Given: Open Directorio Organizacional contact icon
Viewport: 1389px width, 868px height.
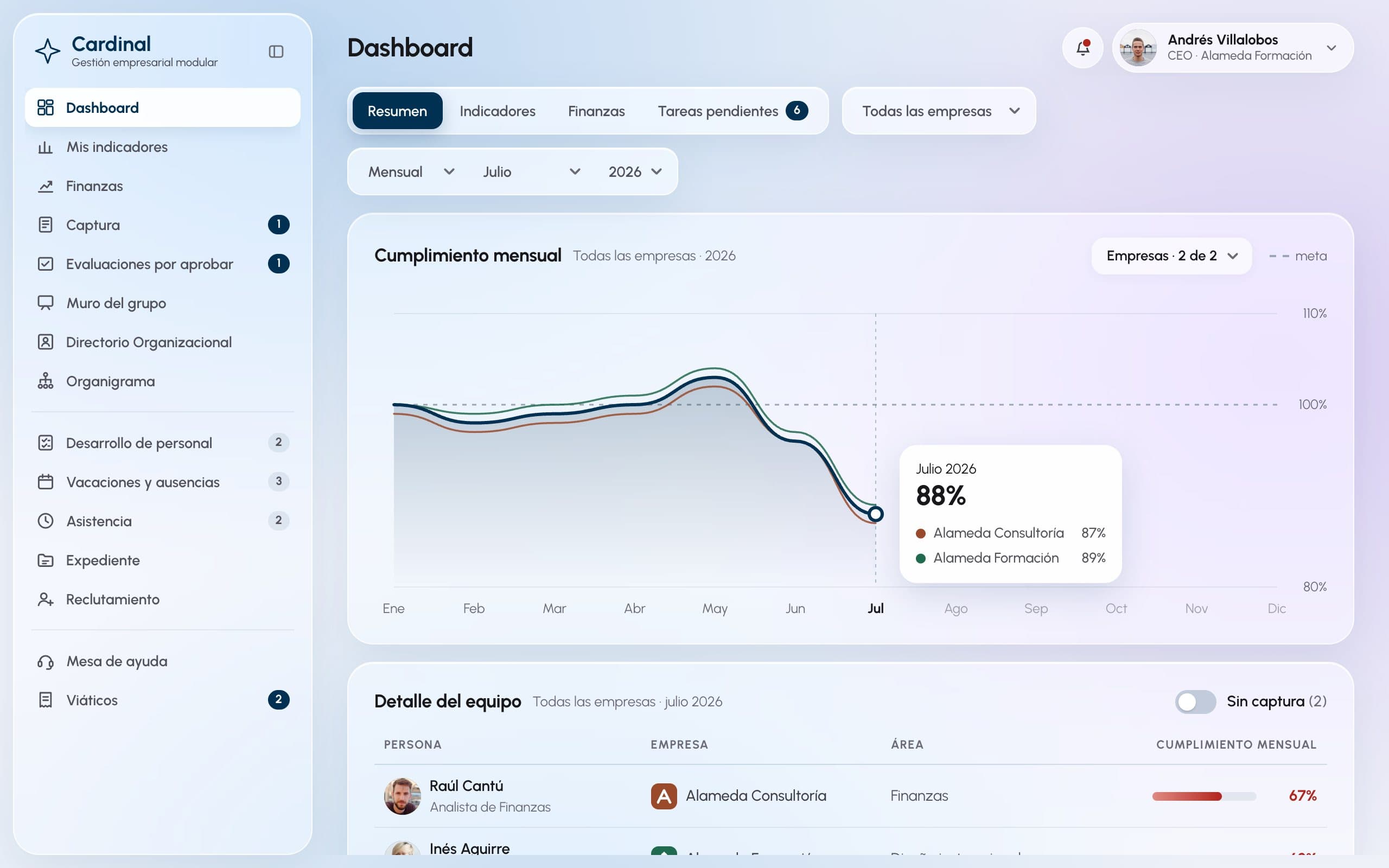Looking at the screenshot, I should coord(46,342).
